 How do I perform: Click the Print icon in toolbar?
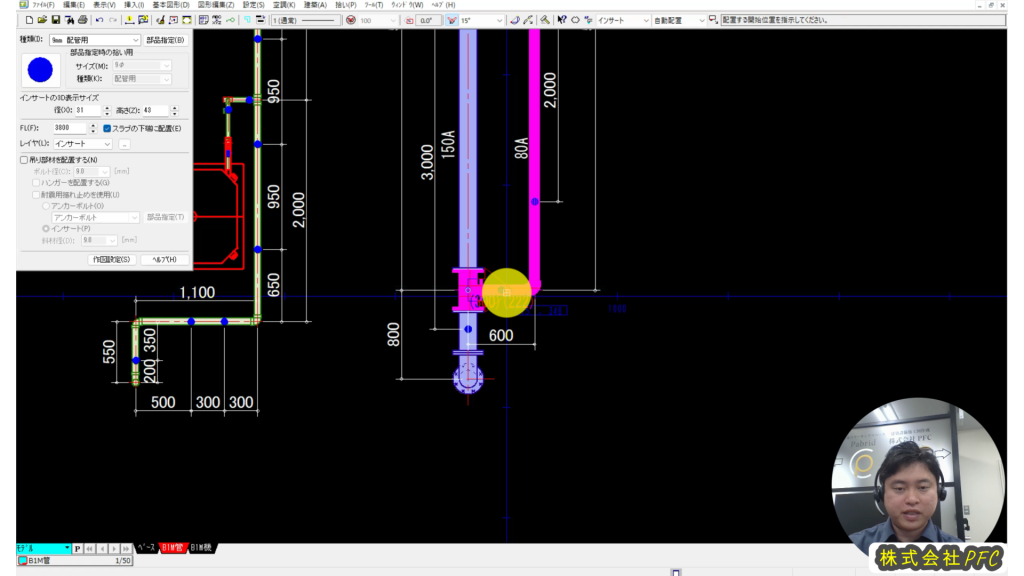pos(82,20)
